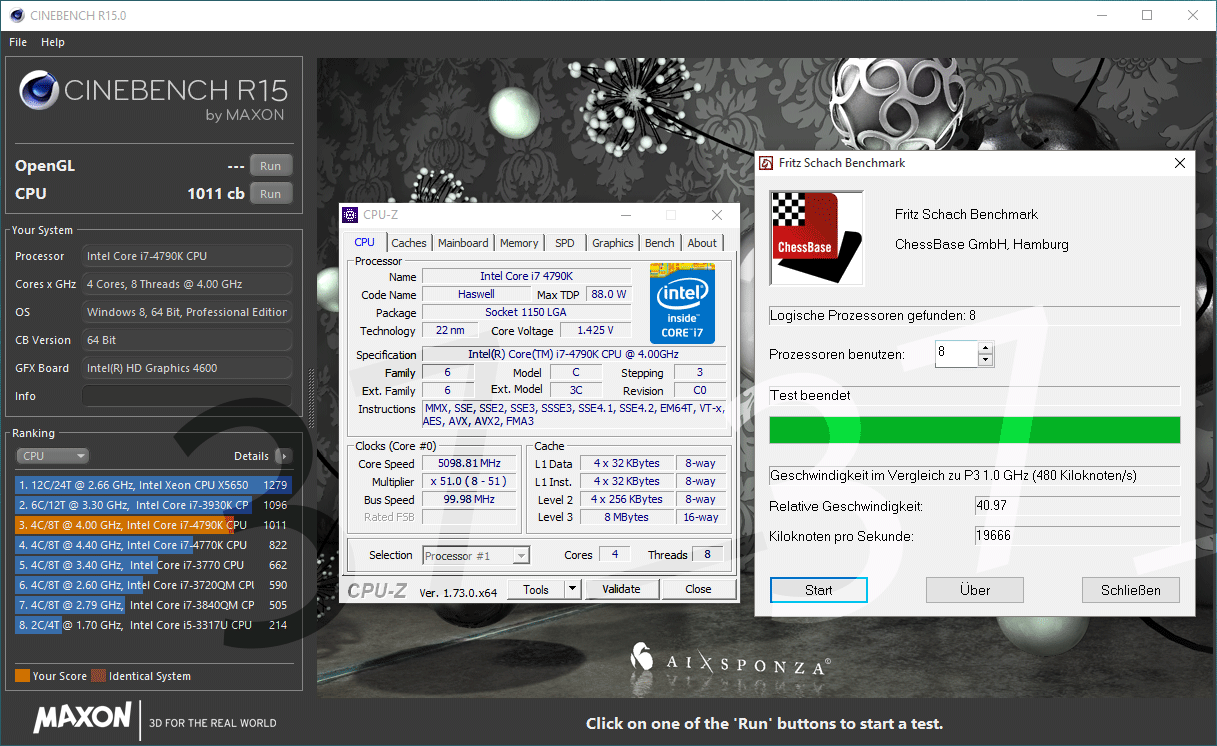The height and width of the screenshot is (746, 1217).
Task: Click the Processor field Intel Core i7-4790K
Action: point(187,256)
